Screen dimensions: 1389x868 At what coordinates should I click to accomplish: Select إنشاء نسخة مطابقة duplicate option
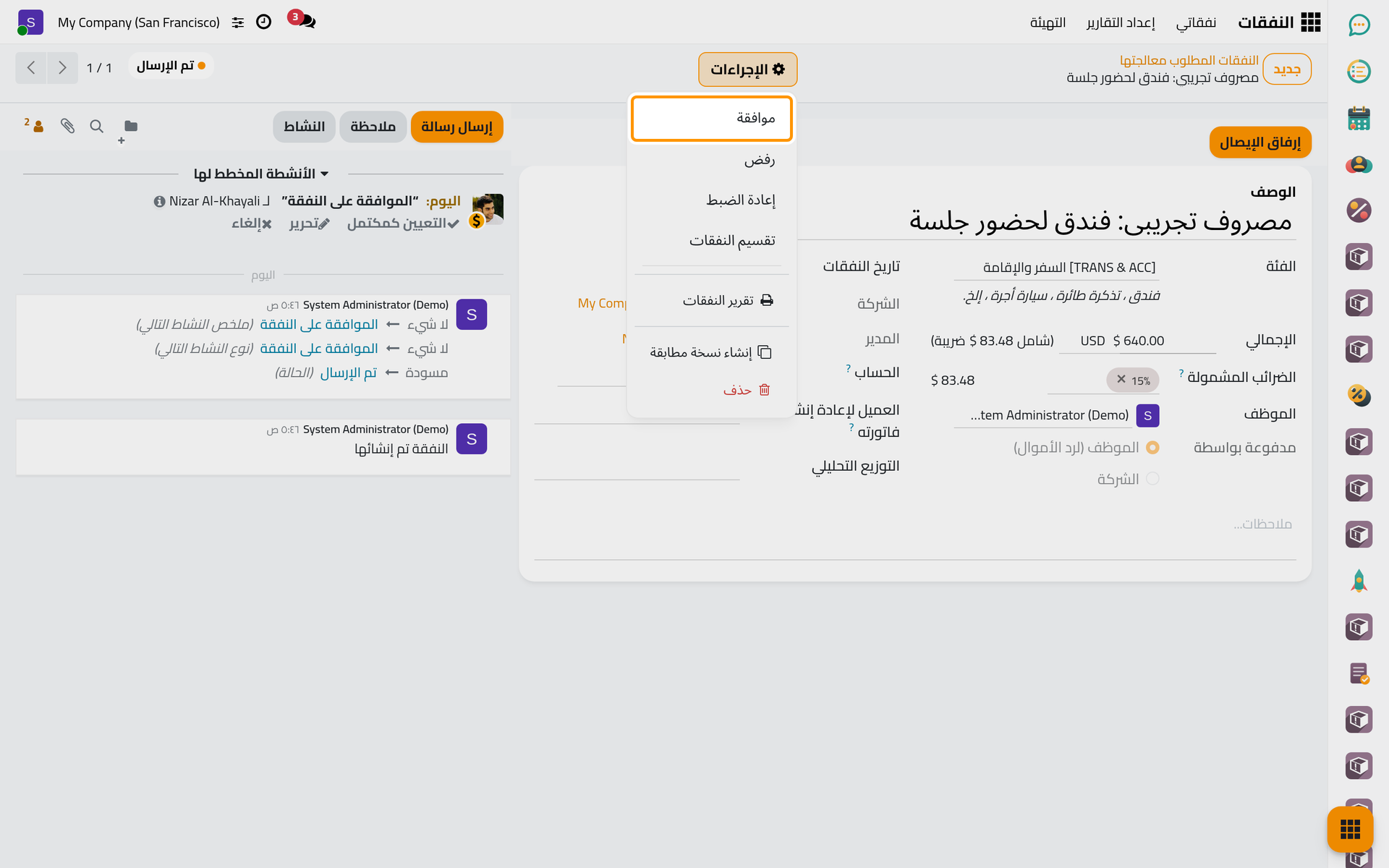coord(712,352)
